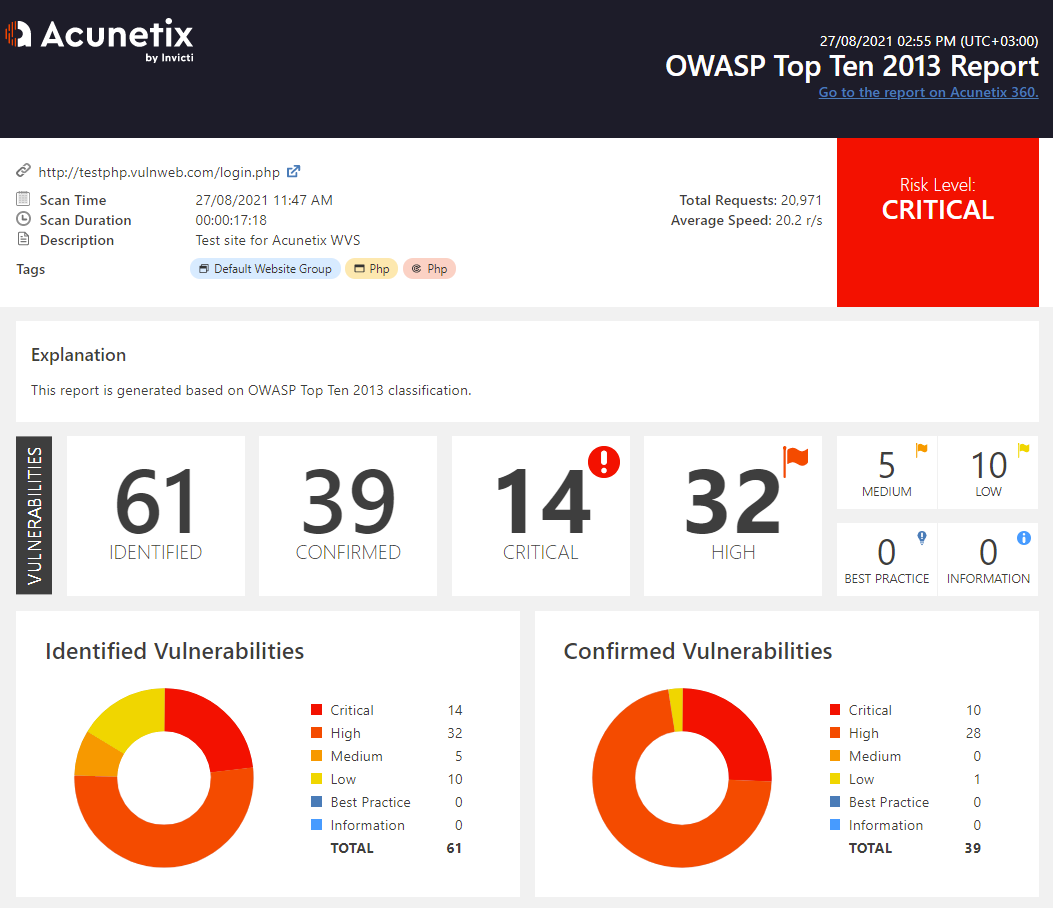1053x908 pixels.
Task: Click the 0 Best Practice card
Action: (886, 559)
